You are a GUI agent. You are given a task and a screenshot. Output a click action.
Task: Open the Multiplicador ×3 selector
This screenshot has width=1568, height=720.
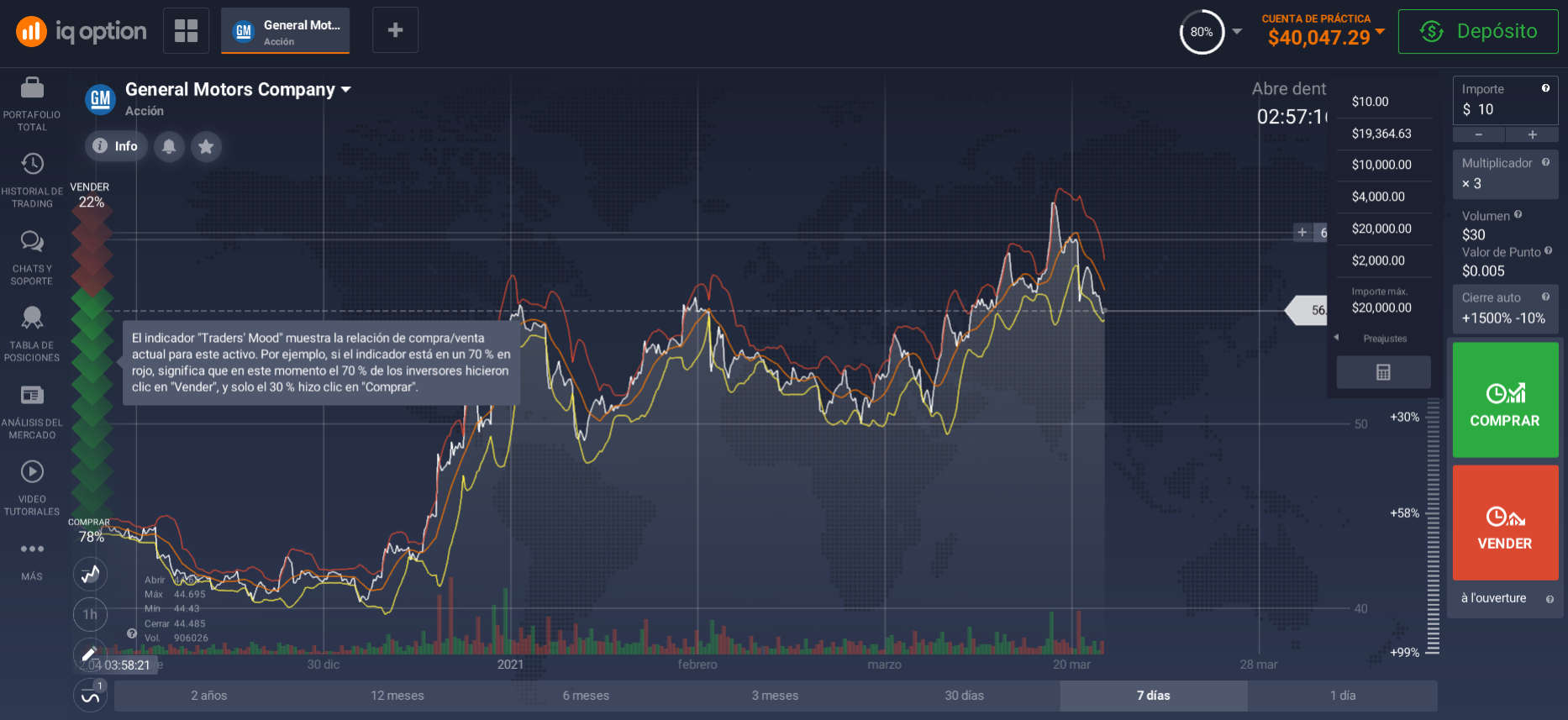click(1505, 175)
